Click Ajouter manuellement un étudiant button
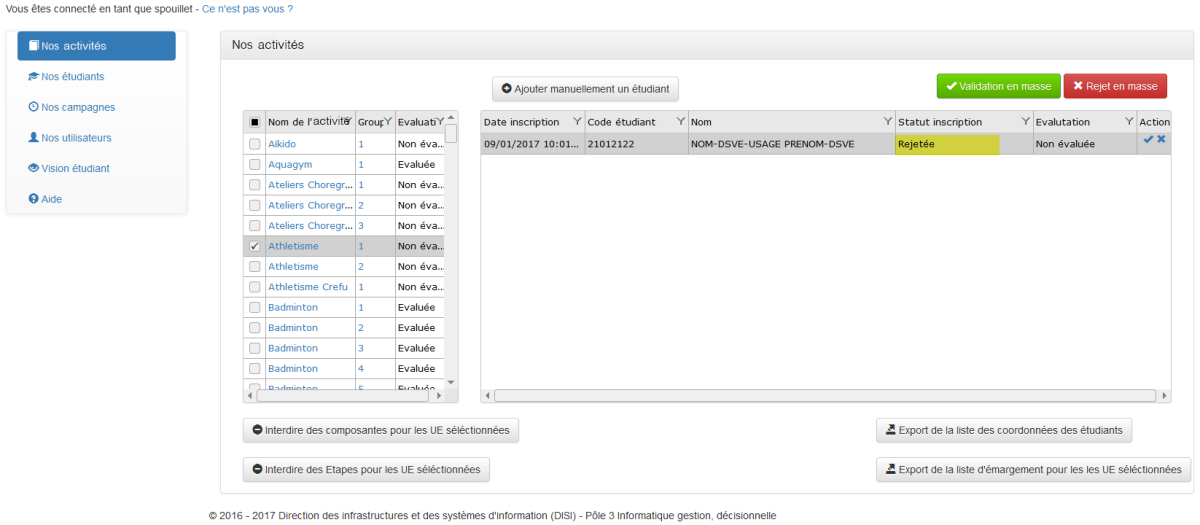The height and width of the screenshot is (525, 1200). pos(585,89)
